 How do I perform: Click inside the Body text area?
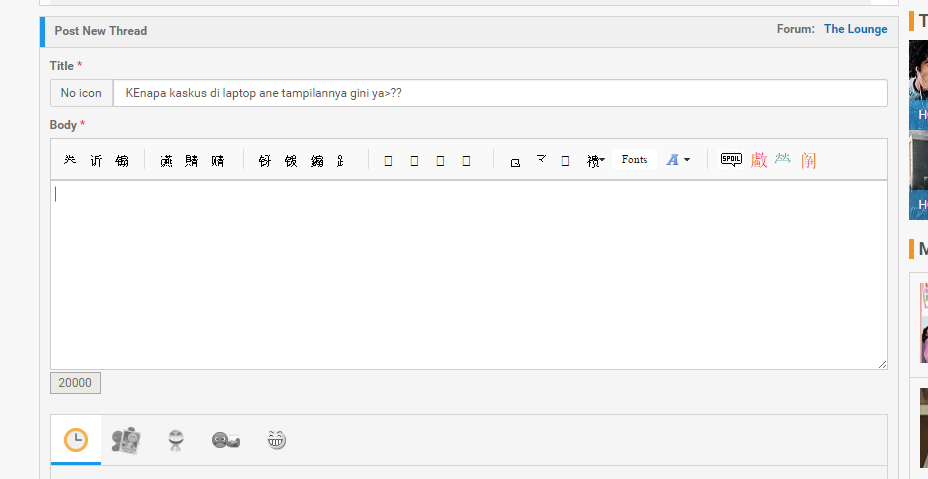pos(469,275)
